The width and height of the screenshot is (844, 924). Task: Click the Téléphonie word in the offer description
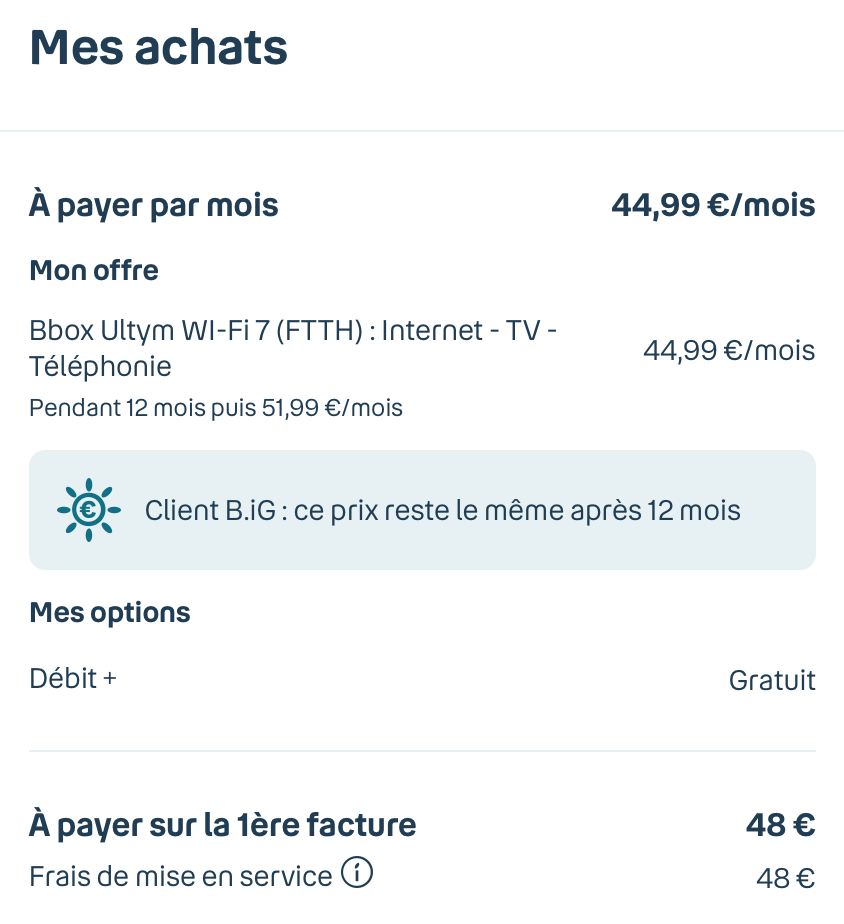[100, 366]
